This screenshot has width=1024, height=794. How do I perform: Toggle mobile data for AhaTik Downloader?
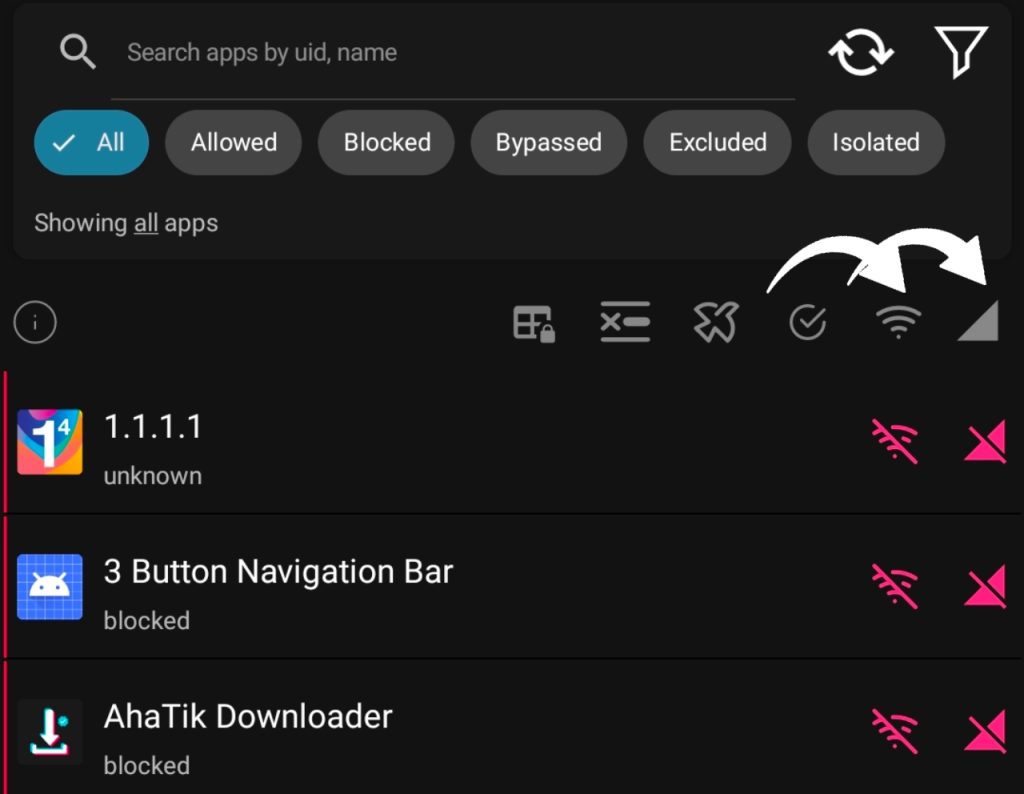pyautogui.click(x=984, y=732)
